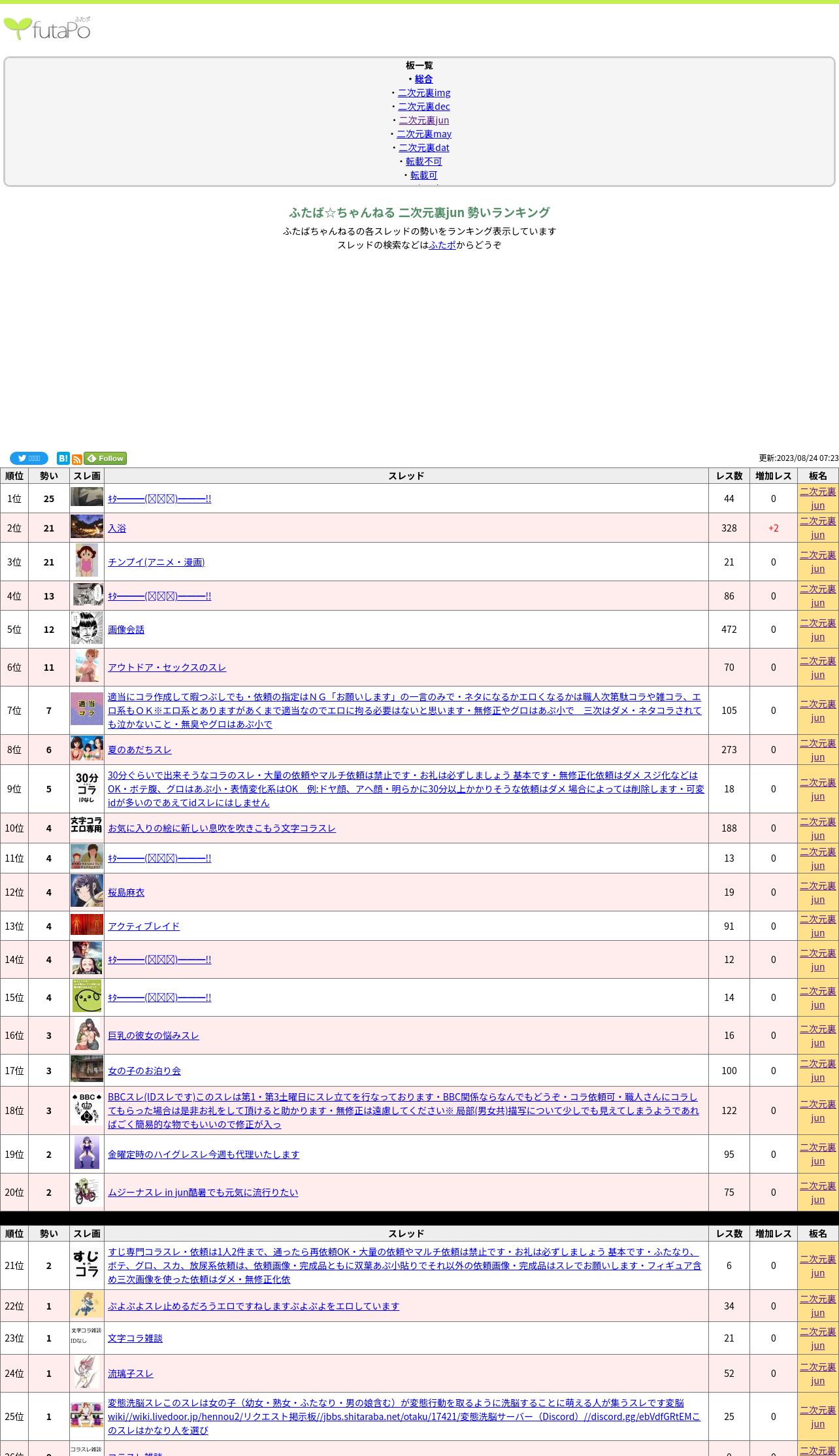Open the 流璃子スレ thread link
Image resolution: width=839 pixels, height=1456 pixels.
click(x=131, y=1374)
